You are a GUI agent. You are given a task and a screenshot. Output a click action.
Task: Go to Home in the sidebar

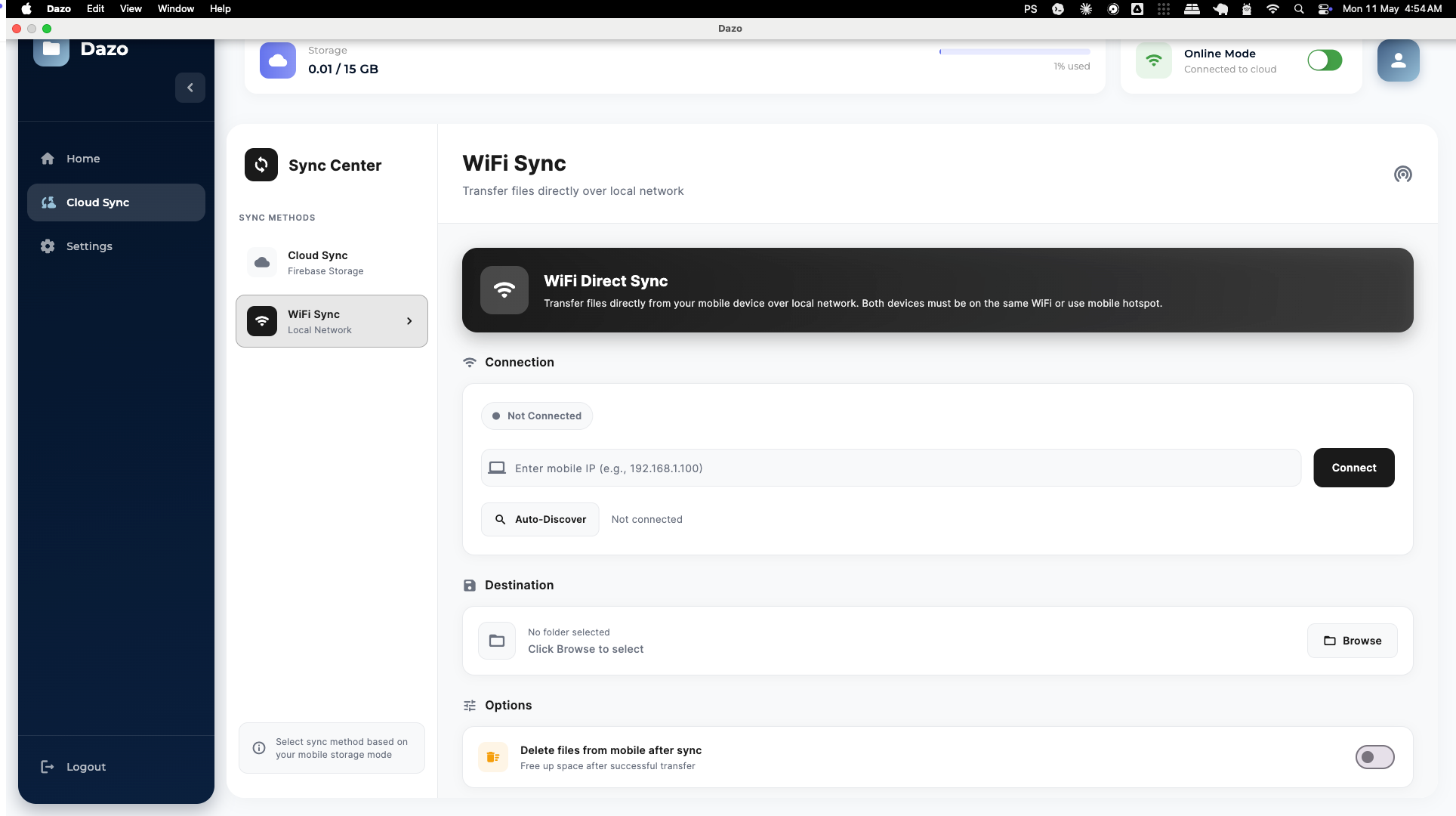pos(116,159)
